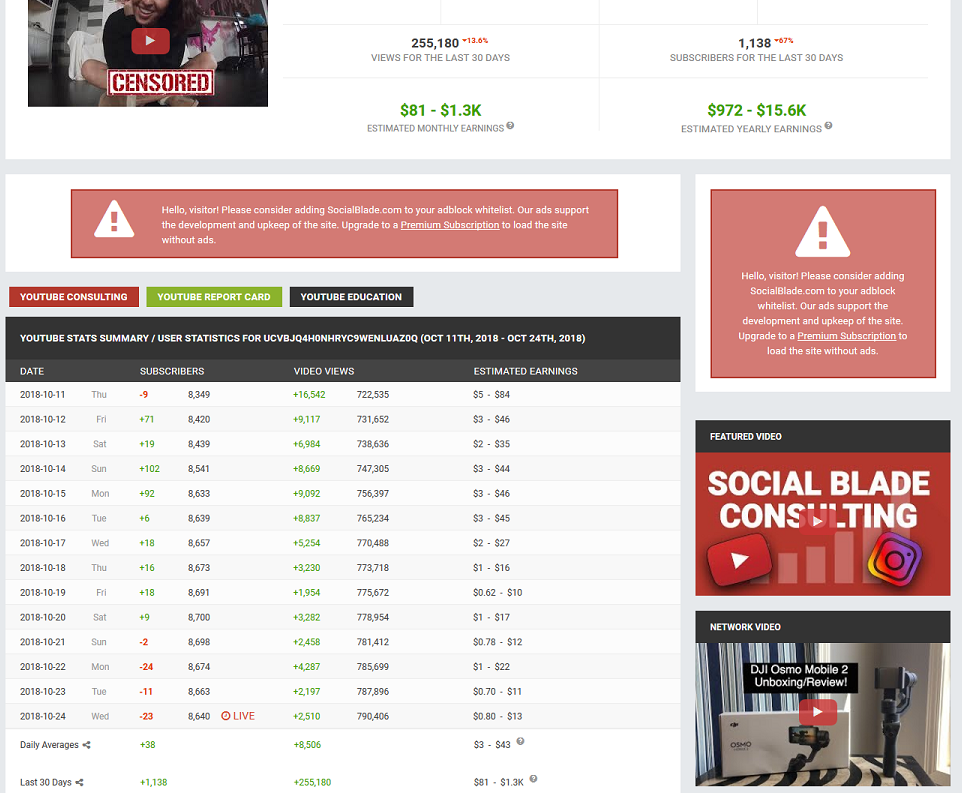The height and width of the screenshot is (793, 962).
Task: Select the date 2018-10-18
Action: (x=42, y=568)
